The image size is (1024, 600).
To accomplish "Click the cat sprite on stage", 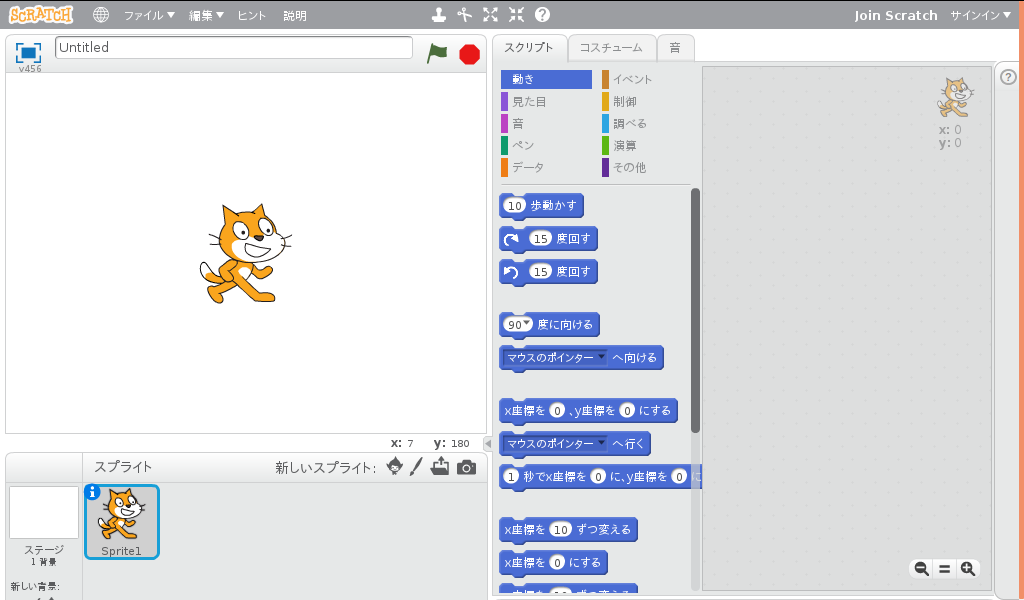I will [245, 253].
